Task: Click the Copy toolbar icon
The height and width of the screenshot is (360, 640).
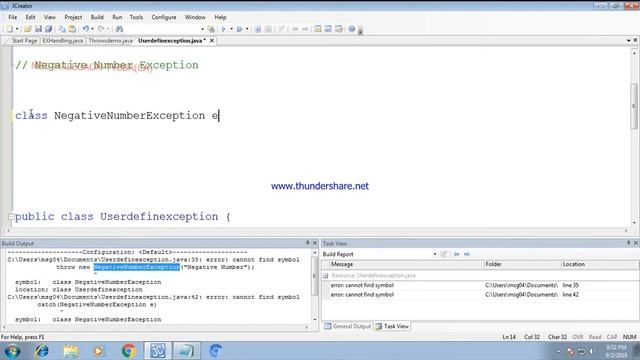Action: coord(62,29)
